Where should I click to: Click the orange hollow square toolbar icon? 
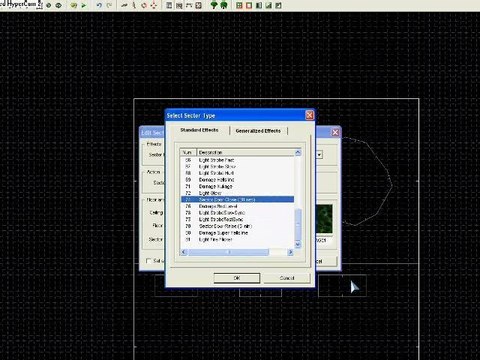pyautogui.click(x=249, y=5)
